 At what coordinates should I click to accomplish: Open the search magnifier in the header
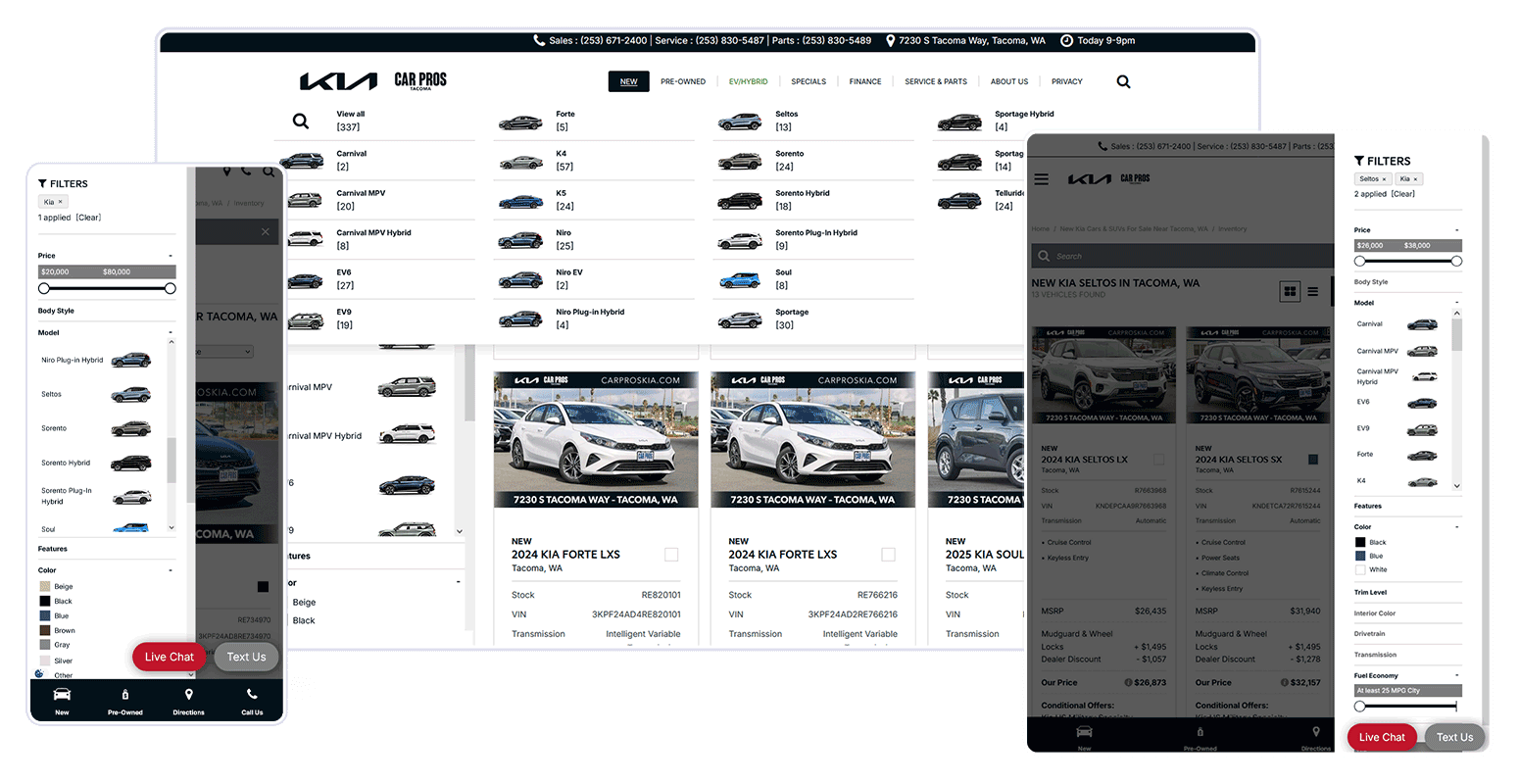[x=1123, y=81]
